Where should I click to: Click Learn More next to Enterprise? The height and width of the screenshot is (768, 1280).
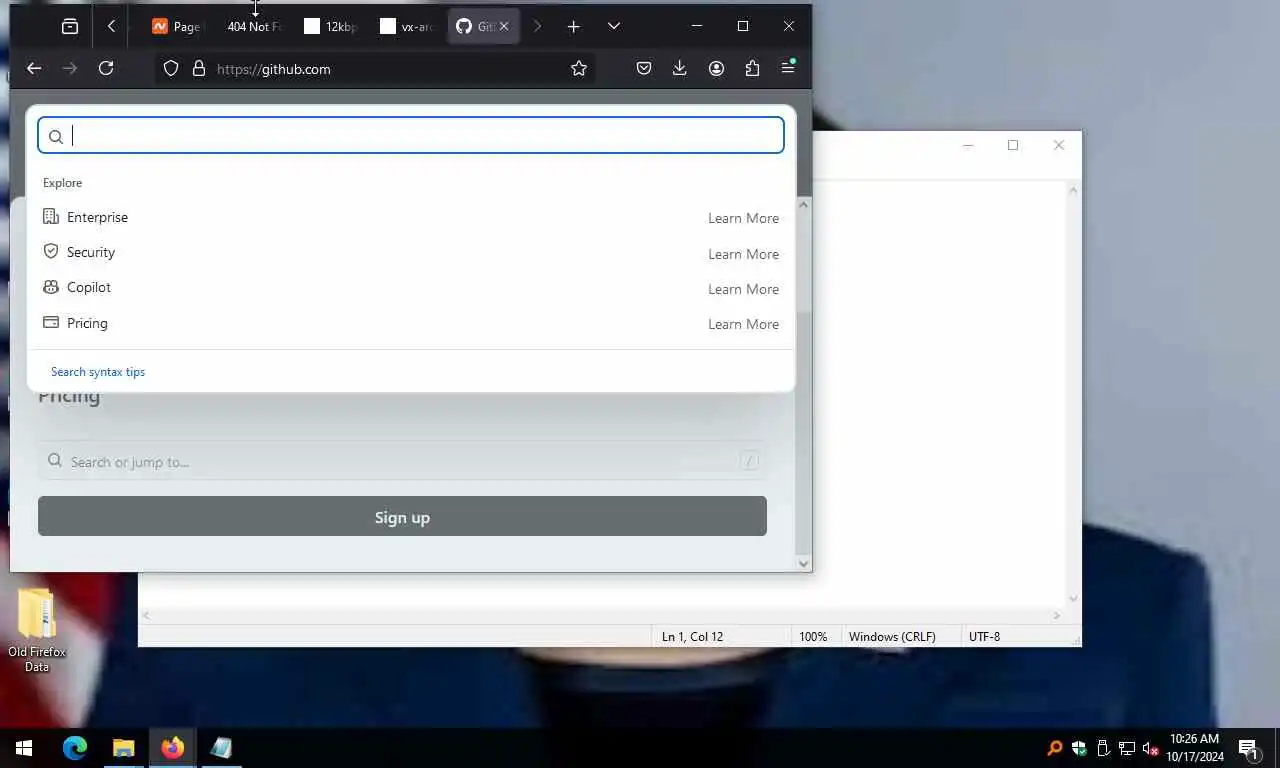(743, 218)
